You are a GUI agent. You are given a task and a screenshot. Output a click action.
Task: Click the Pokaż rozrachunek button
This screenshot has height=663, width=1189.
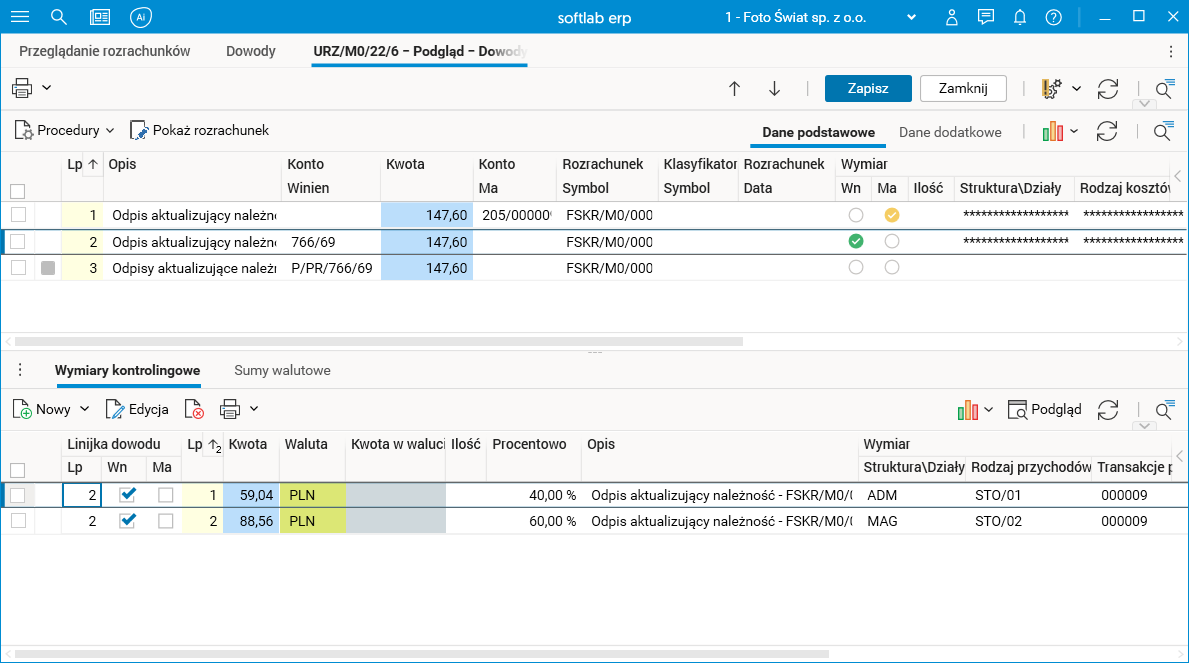click(200, 131)
